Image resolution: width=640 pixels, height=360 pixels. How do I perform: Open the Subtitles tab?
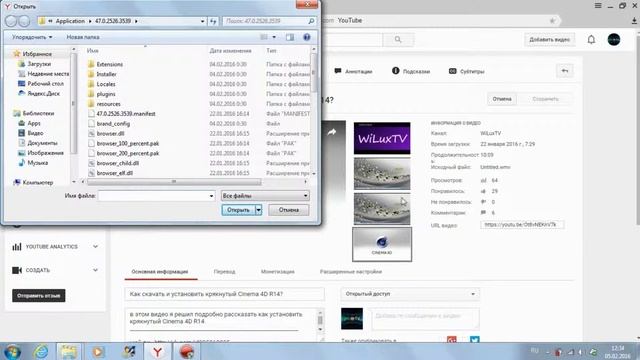point(467,71)
